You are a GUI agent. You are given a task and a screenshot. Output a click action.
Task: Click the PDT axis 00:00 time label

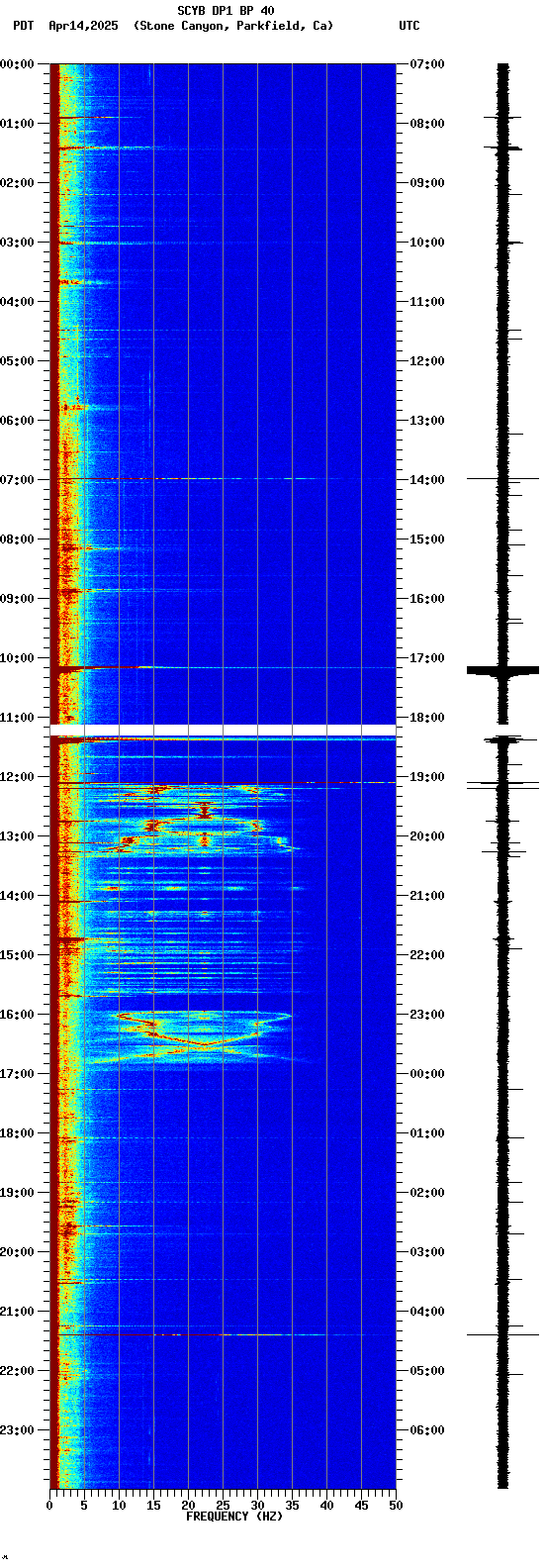tap(18, 64)
